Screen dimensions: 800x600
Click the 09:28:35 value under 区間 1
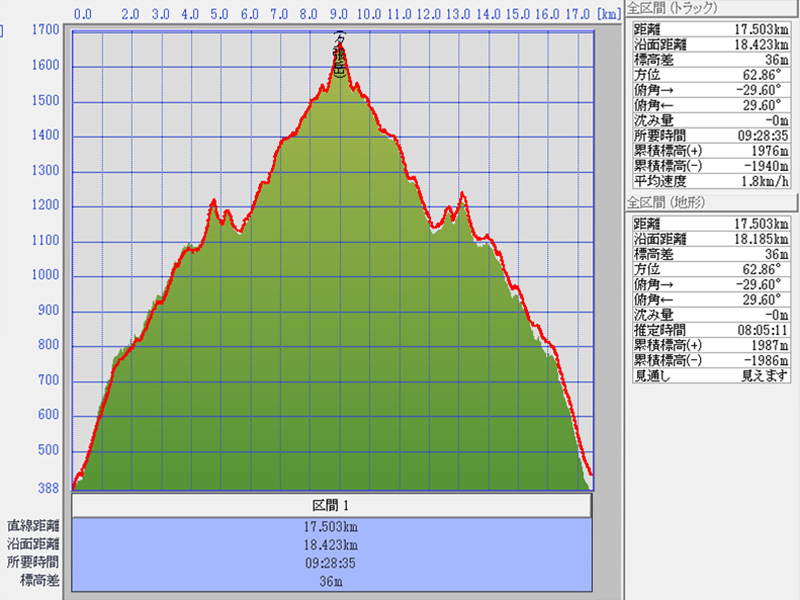(331, 562)
